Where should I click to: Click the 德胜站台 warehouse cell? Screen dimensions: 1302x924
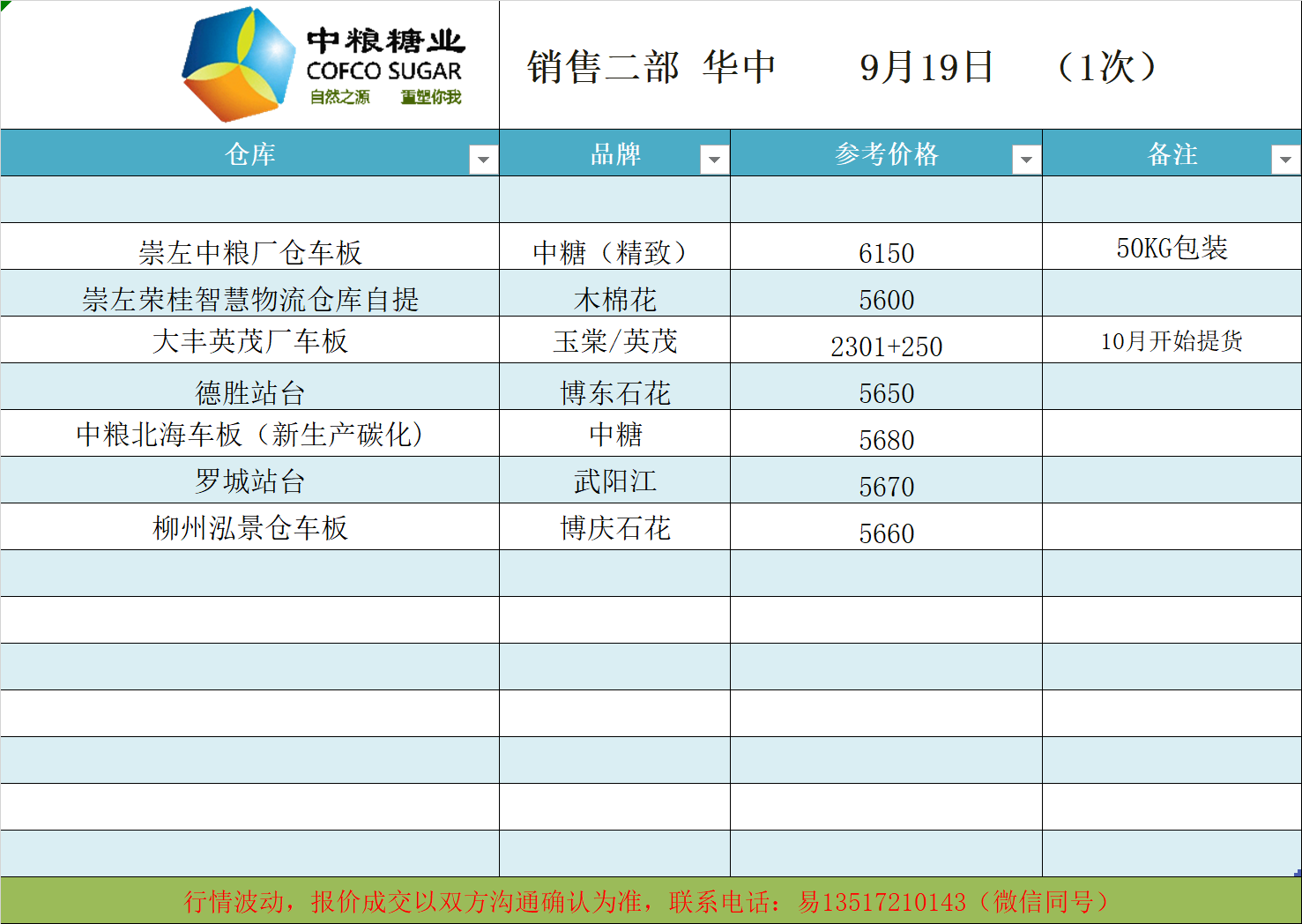pos(250,392)
